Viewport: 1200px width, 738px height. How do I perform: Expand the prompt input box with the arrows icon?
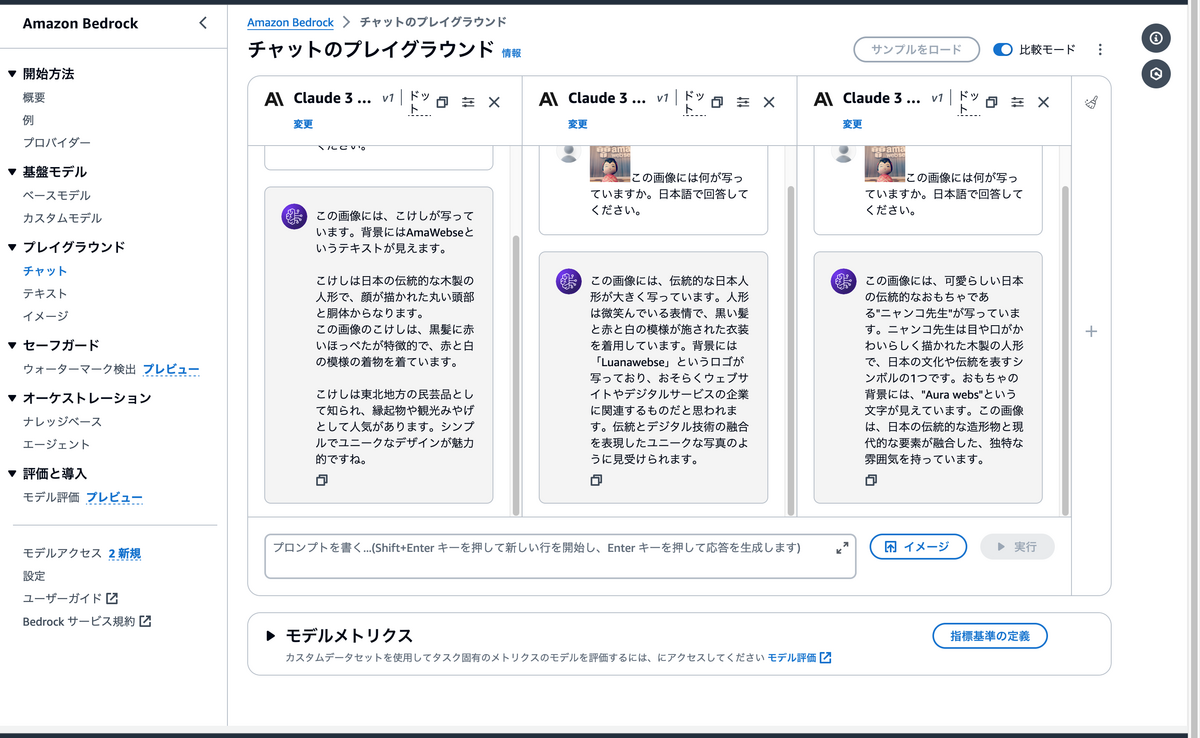842,547
